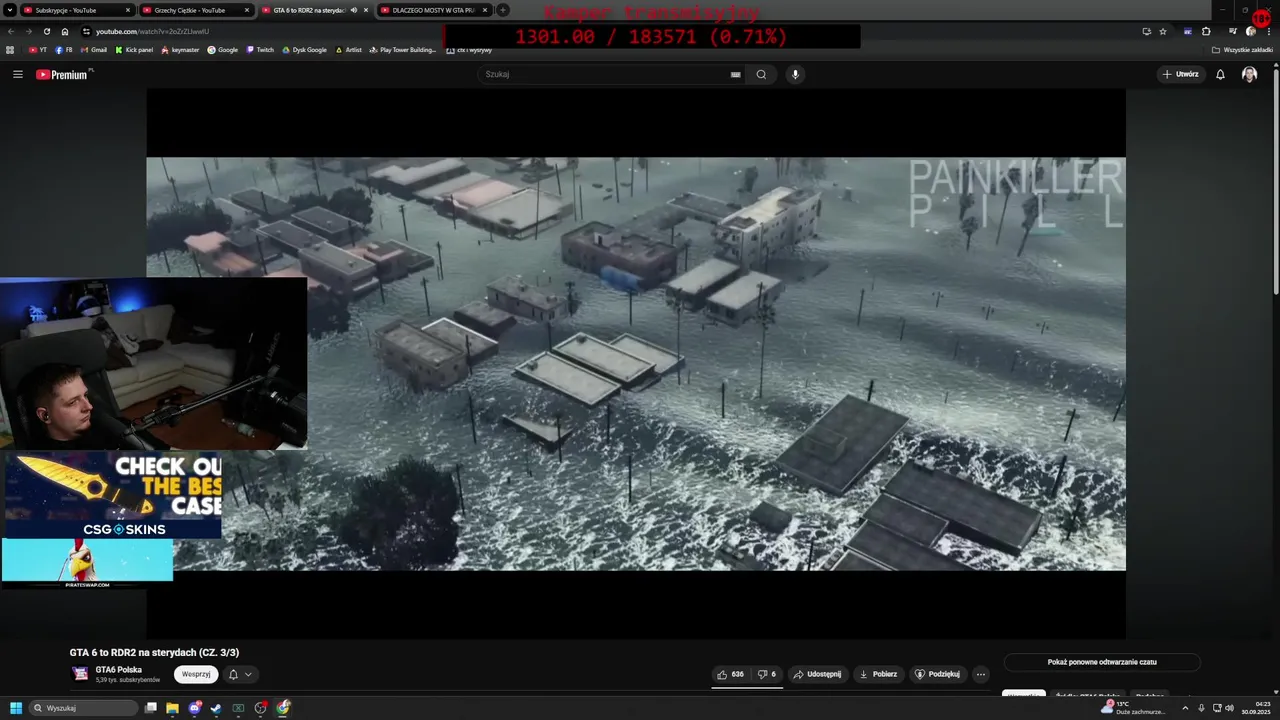Click Wesprzyj join button
Viewport: 1280px width, 720px height.
[x=196, y=674]
